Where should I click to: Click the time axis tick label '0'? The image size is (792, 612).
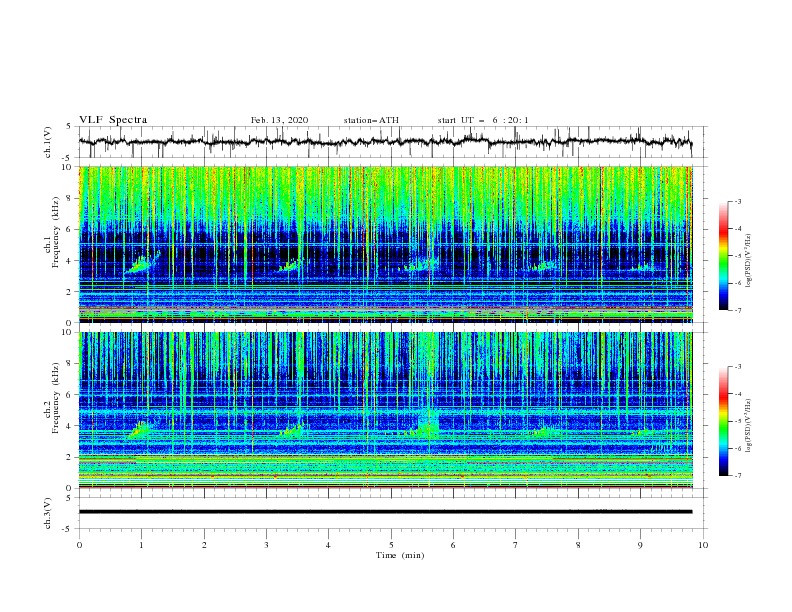[x=79, y=545]
